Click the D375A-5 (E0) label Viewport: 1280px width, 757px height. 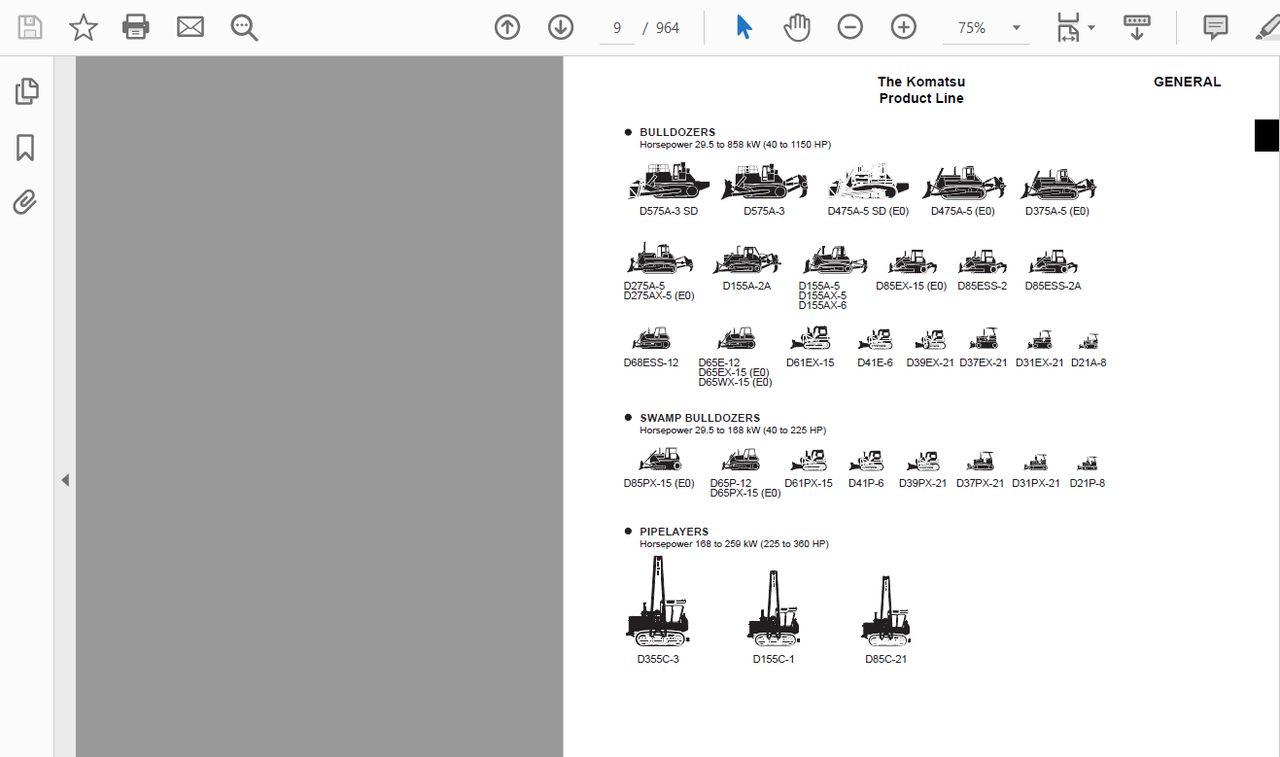point(1057,211)
